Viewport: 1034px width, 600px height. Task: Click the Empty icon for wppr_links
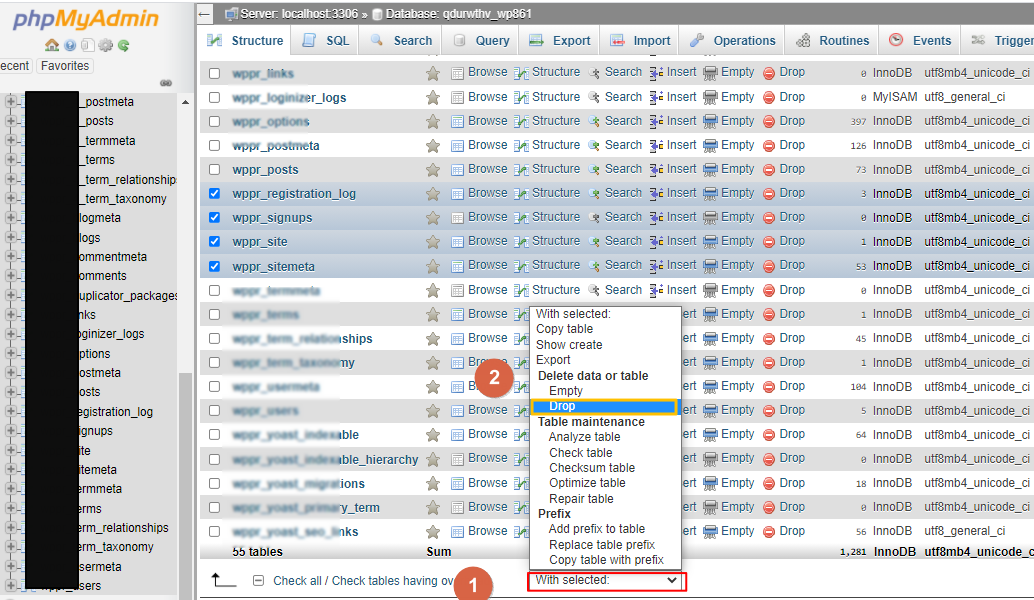[710, 73]
